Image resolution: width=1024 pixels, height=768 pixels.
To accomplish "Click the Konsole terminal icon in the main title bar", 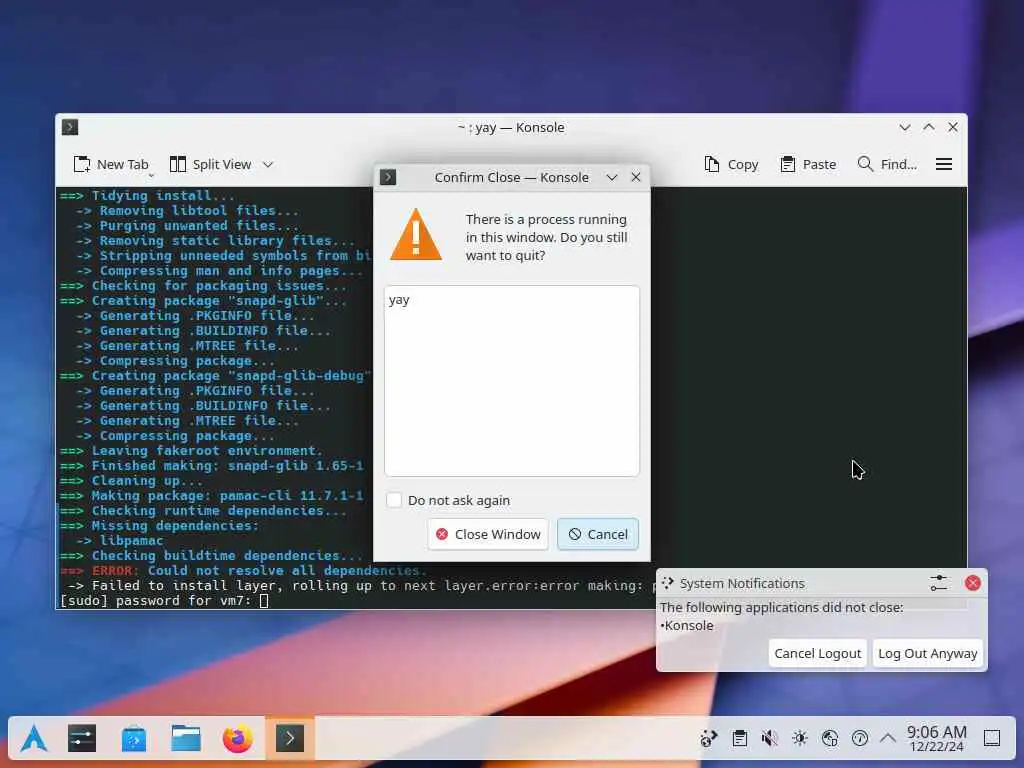I will [x=70, y=127].
